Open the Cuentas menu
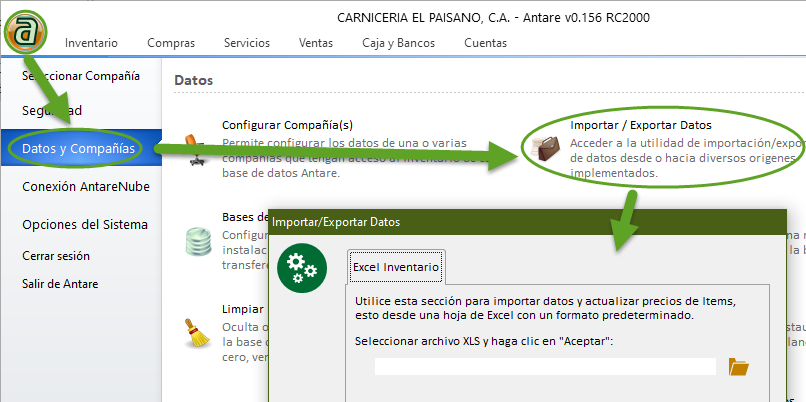Screen dimensions: 806x402 click(x=485, y=43)
